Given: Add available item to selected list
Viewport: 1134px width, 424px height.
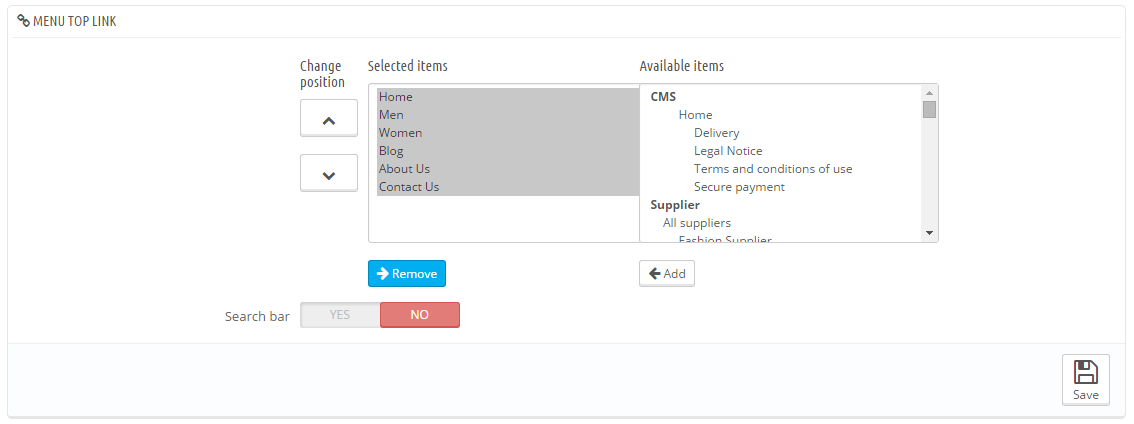Looking at the screenshot, I should click(x=667, y=274).
